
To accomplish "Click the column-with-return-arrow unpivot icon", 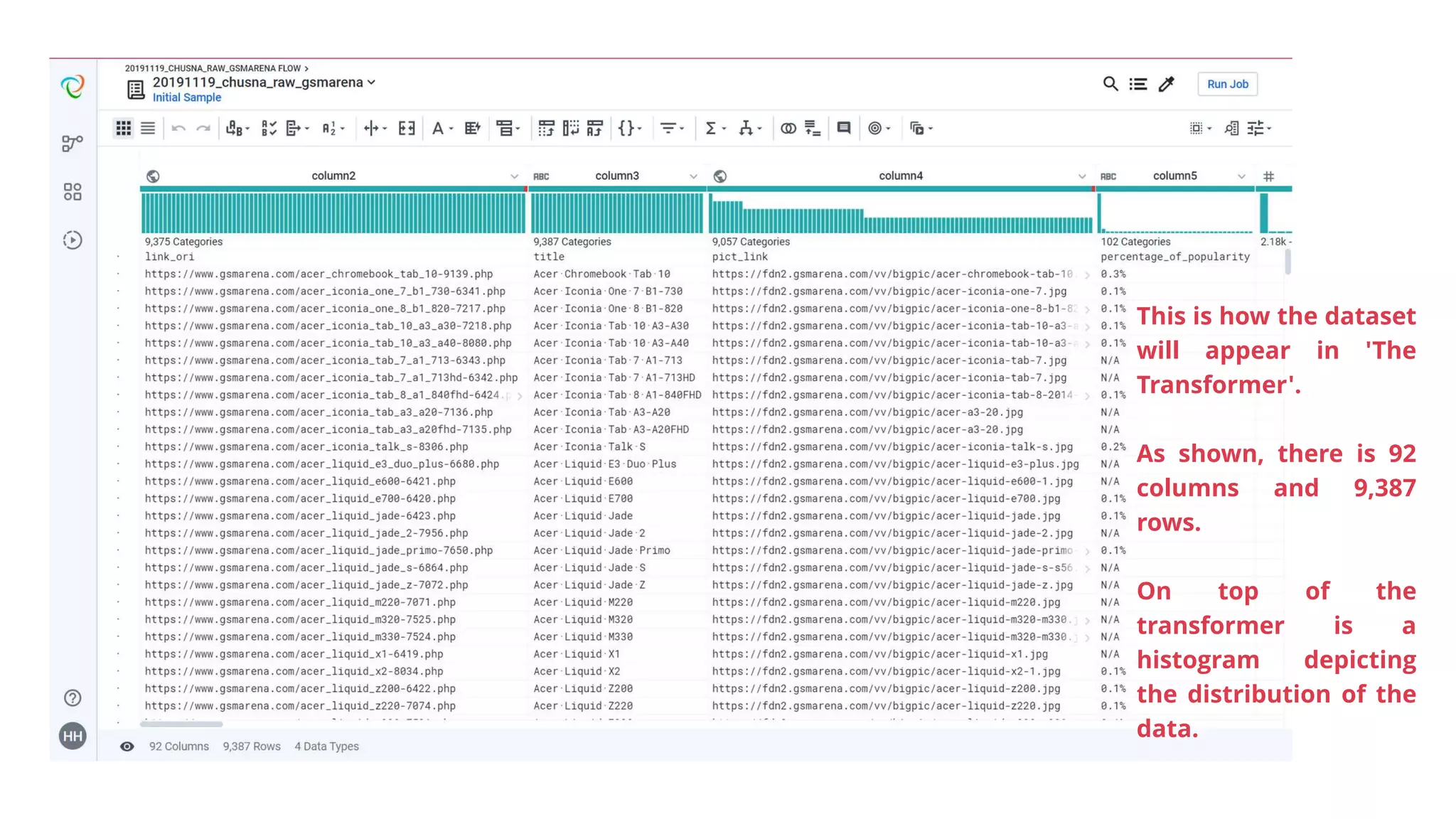I will pos(571,128).
